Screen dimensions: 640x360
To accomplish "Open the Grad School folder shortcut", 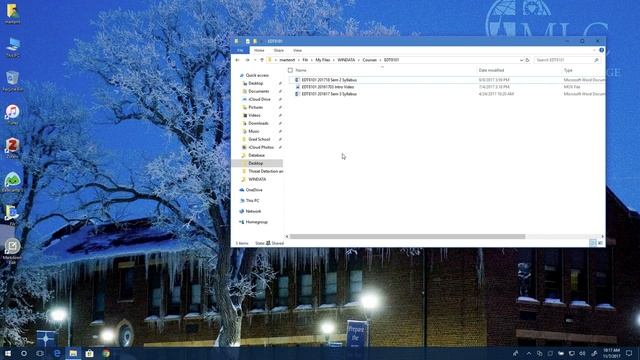I will [x=259, y=139].
